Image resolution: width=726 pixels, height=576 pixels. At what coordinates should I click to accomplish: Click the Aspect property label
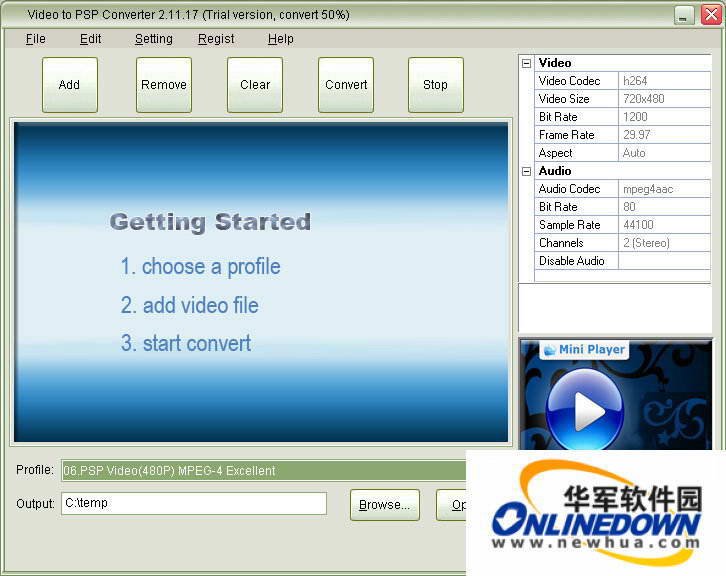[576, 153]
